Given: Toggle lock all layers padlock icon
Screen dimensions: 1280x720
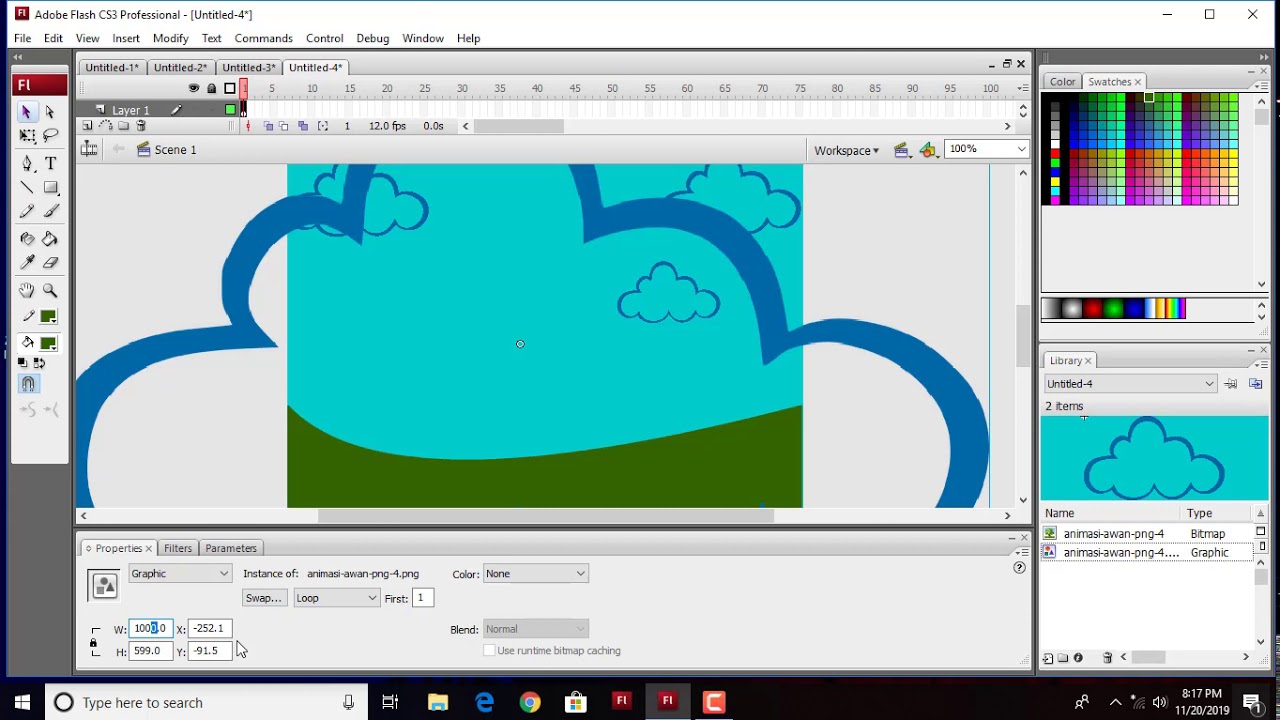Looking at the screenshot, I should (x=211, y=88).
